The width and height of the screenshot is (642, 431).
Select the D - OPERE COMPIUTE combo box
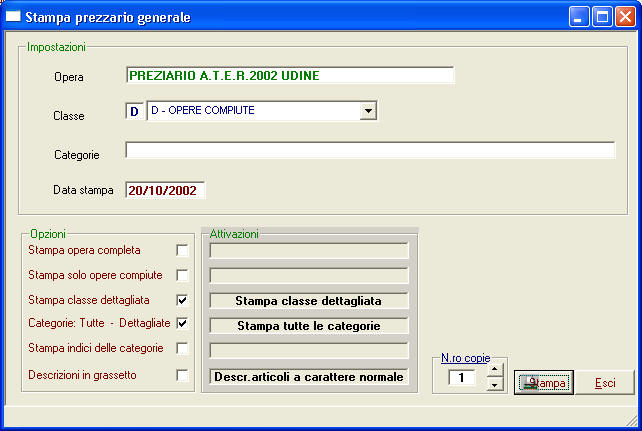point(262,111)
